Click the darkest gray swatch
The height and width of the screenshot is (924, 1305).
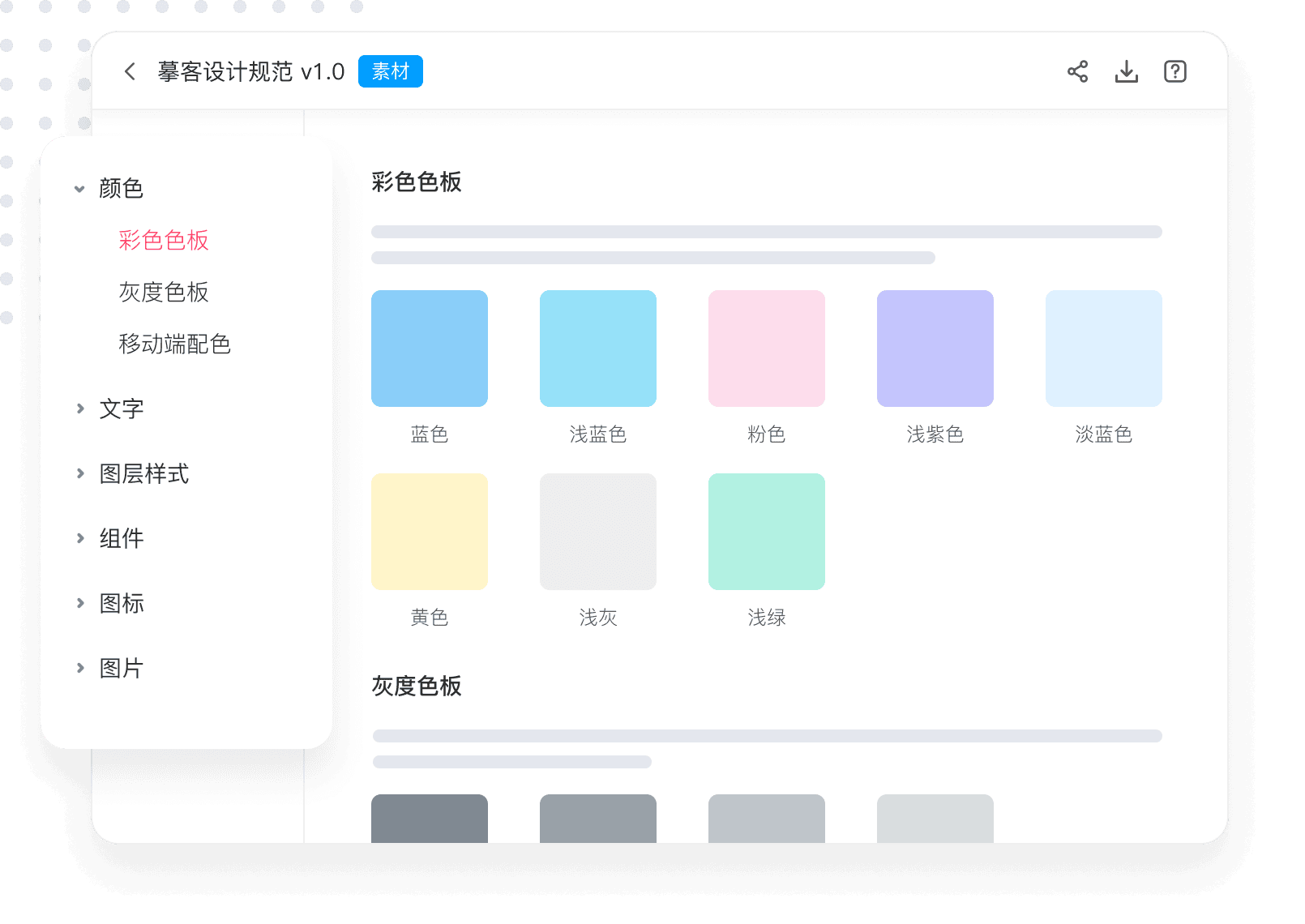click(429, 819)
